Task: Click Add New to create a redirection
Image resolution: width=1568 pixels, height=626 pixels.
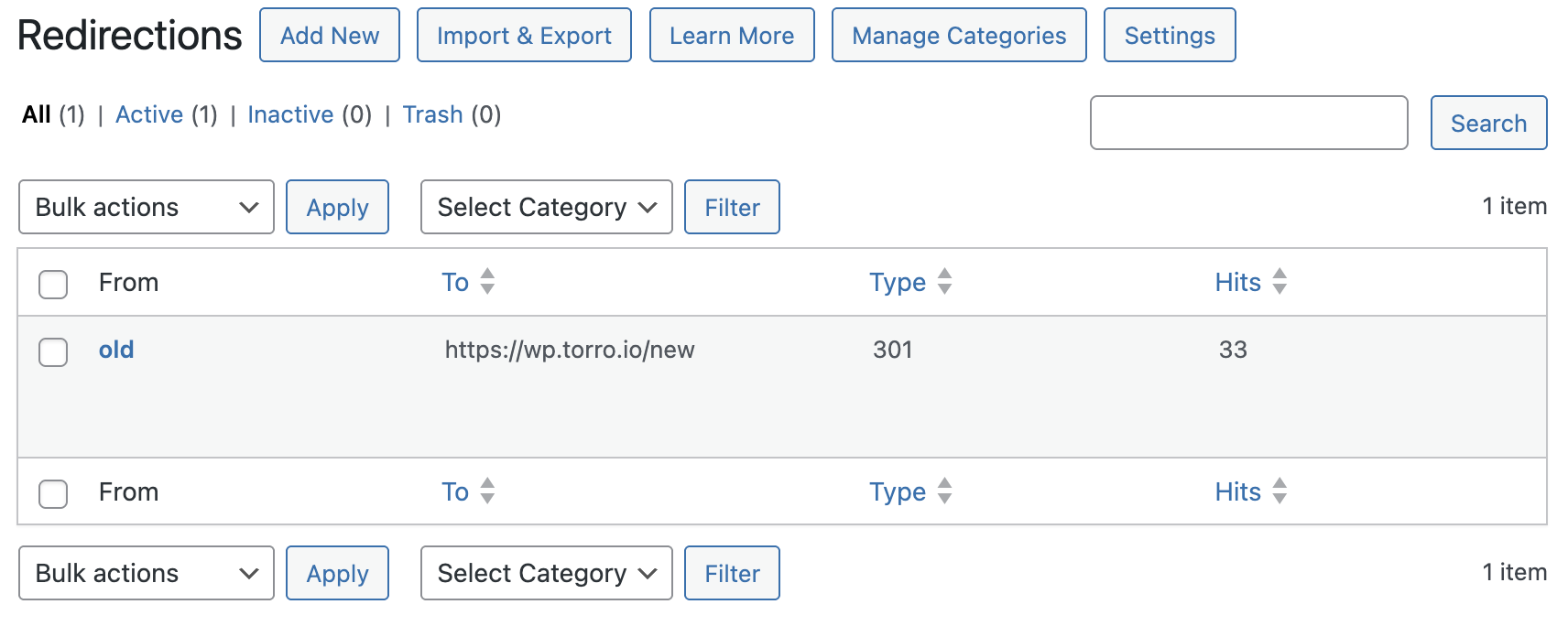Action: click(x=329, y=35)
